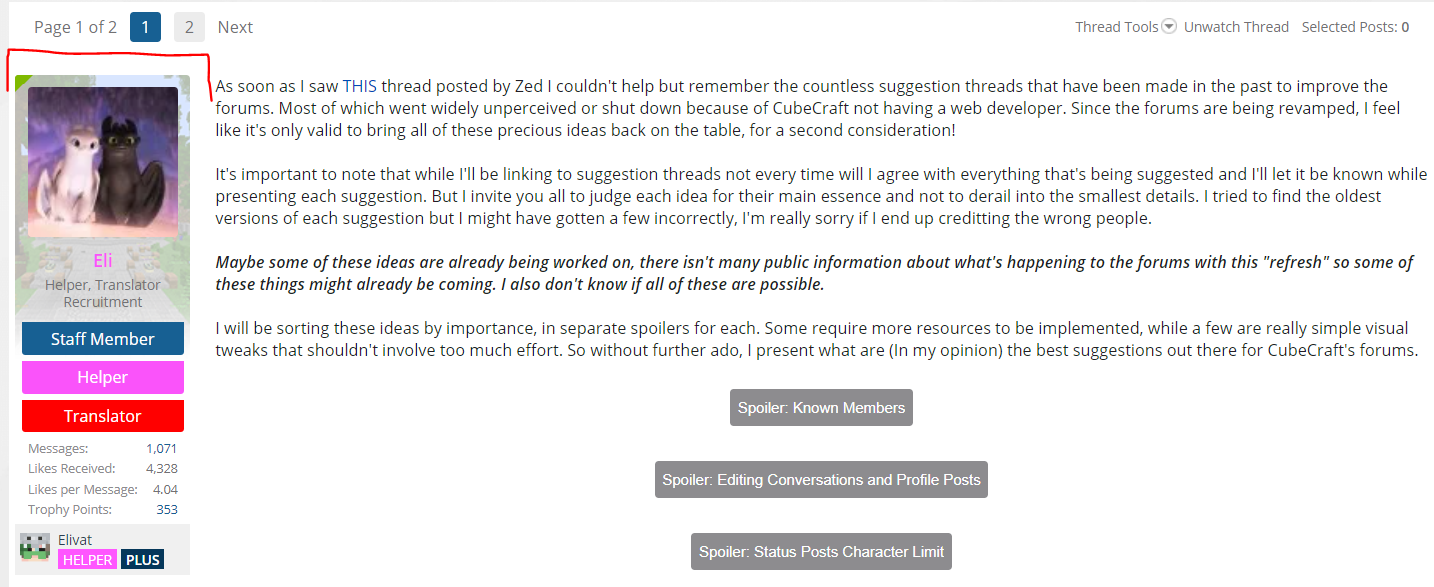Image resolution: width=1434 pixels, height=587 pixels.
Task: Click the Next page link
Action: (235, 27)
